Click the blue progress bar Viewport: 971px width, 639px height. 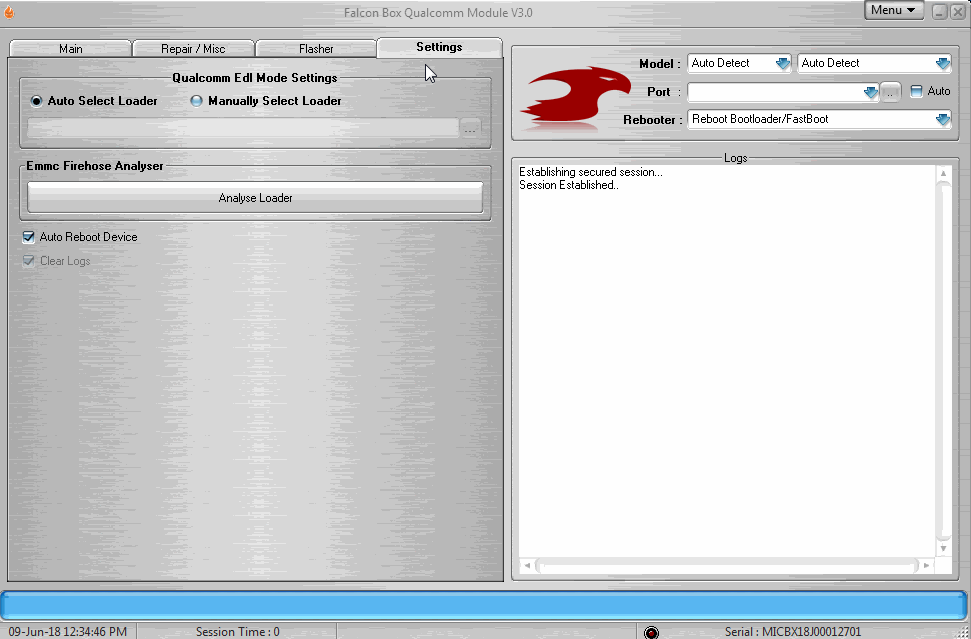tap(484, 605)
